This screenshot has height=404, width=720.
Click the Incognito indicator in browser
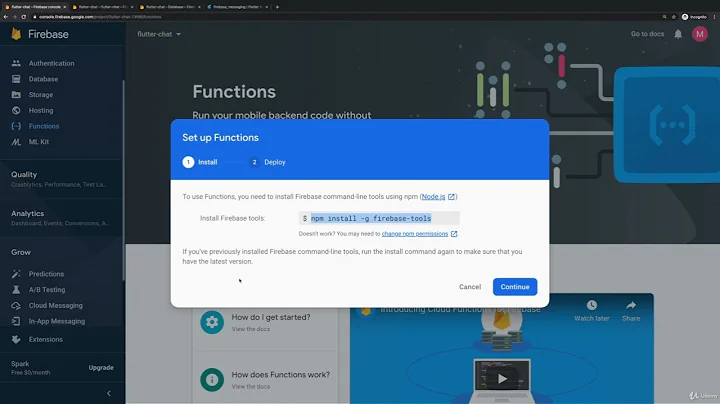click(x=694, y=17)
